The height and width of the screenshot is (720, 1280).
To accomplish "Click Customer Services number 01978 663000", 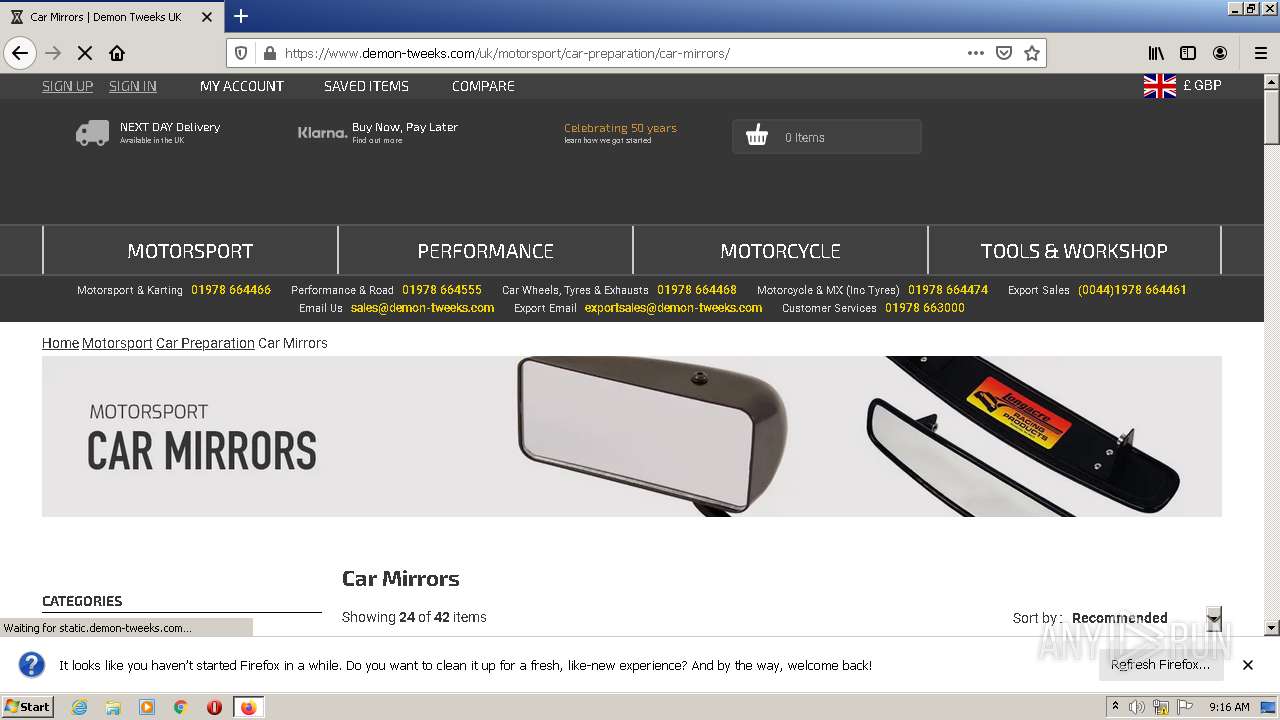I will click(x=925, y=308).
